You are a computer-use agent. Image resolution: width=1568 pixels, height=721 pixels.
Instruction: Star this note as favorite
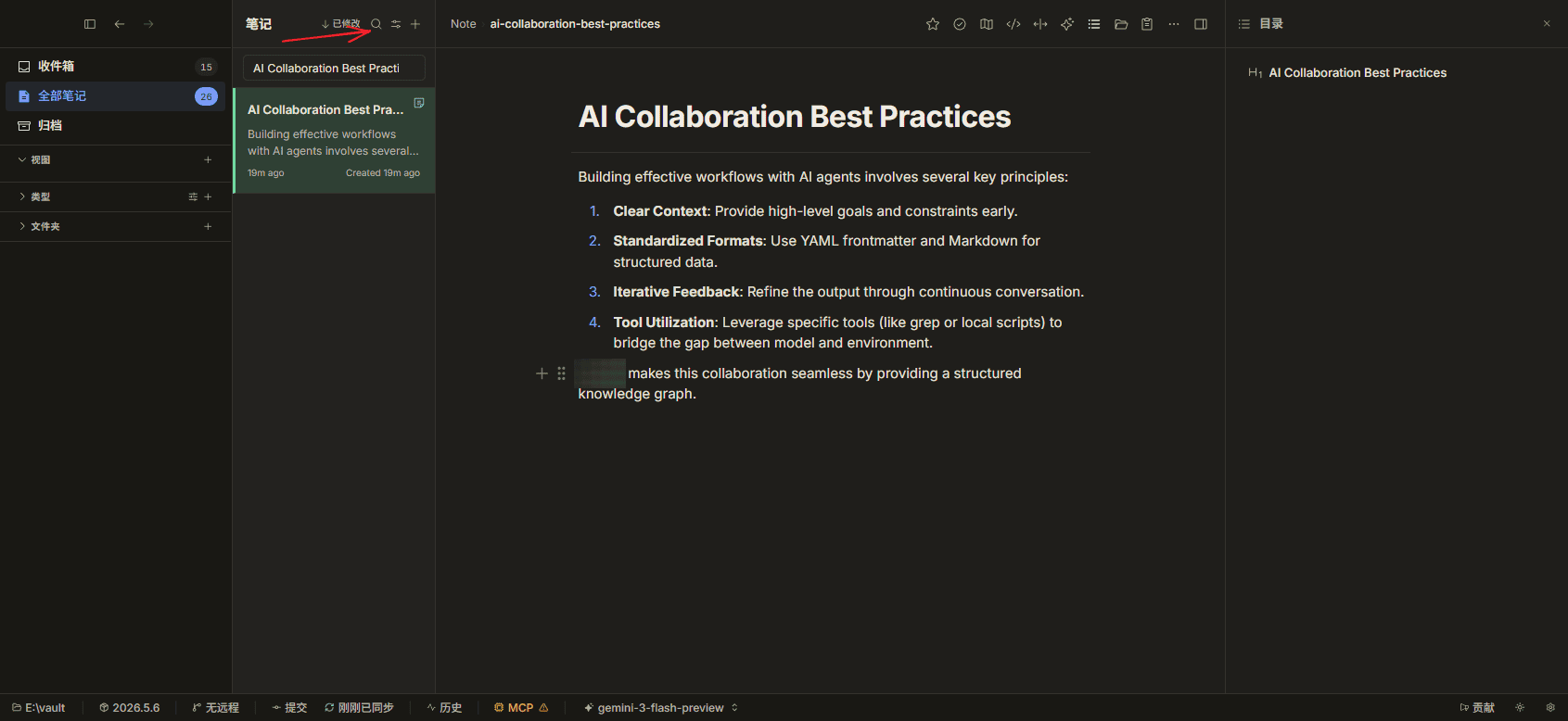(933, 24)
